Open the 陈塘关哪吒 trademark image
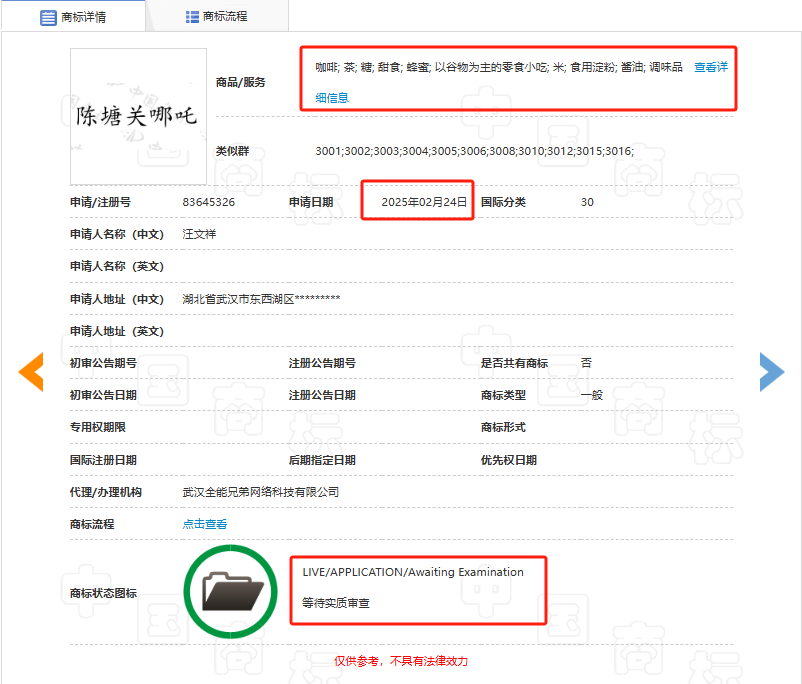The image size is (802, 684). 138,116
